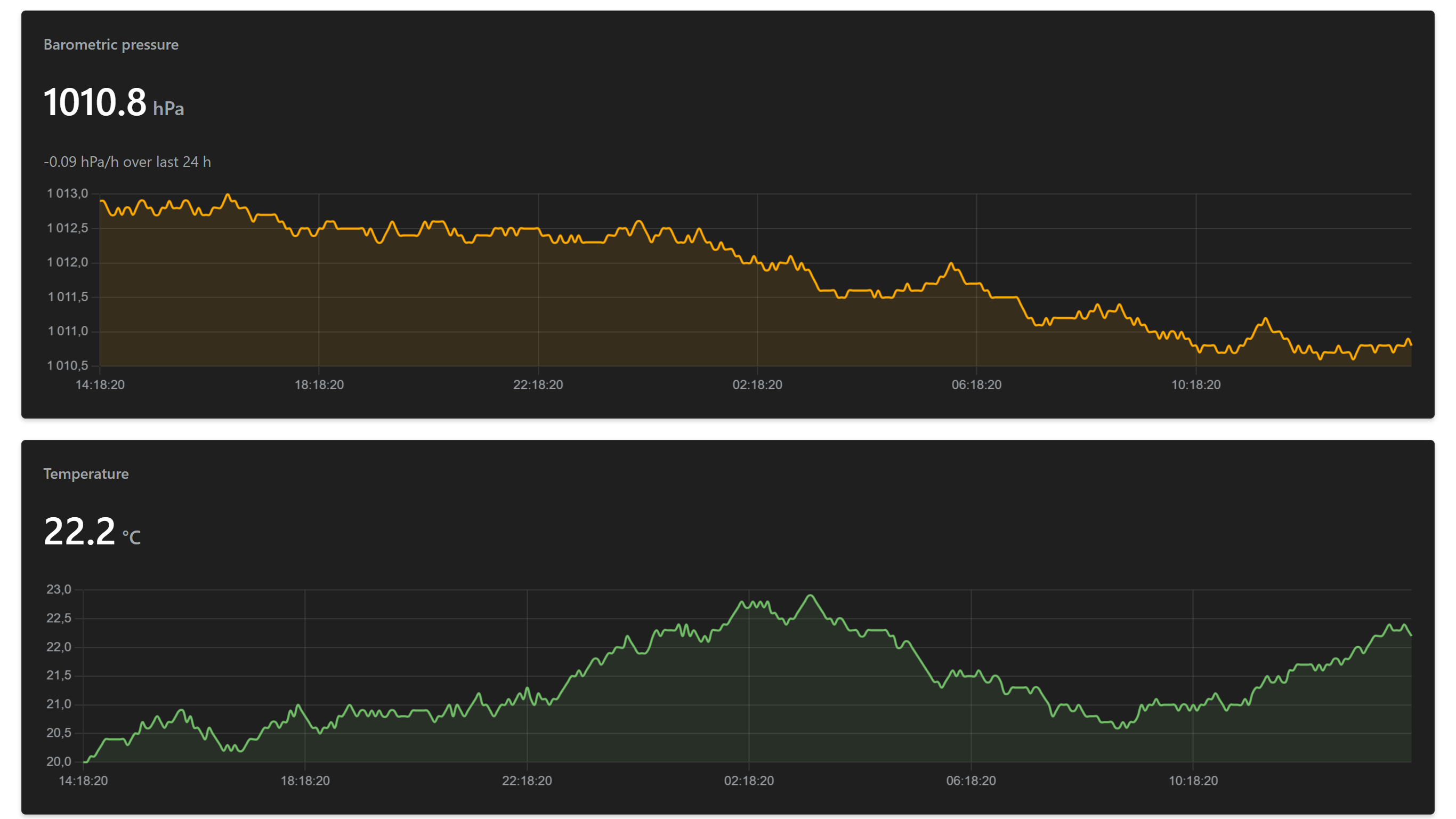The width and height of the screenshot is (1456, 819).
Task: Click the 20,0 temperature y-axis label
Action: [59, 762]
